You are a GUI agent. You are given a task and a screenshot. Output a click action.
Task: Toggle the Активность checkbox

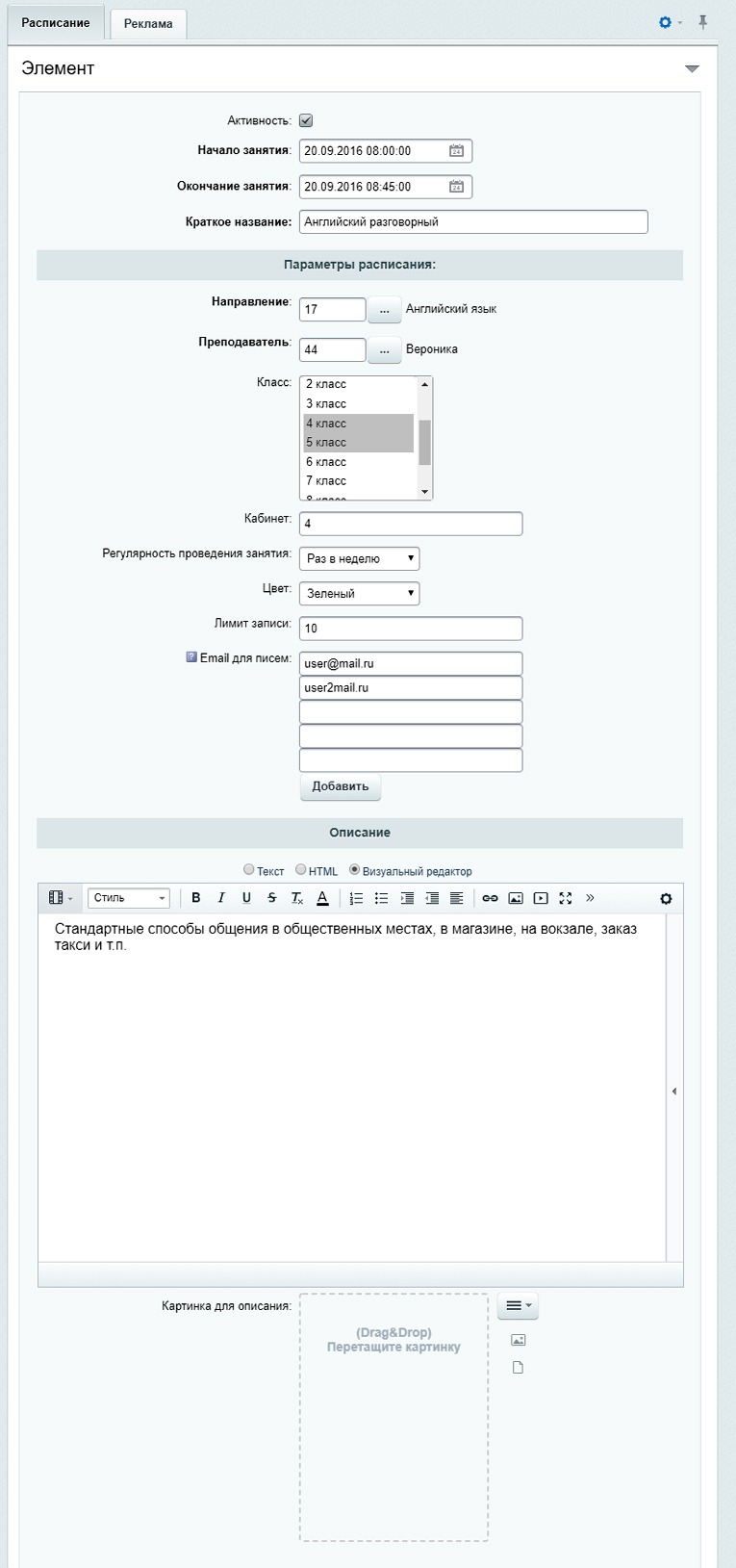306,120
